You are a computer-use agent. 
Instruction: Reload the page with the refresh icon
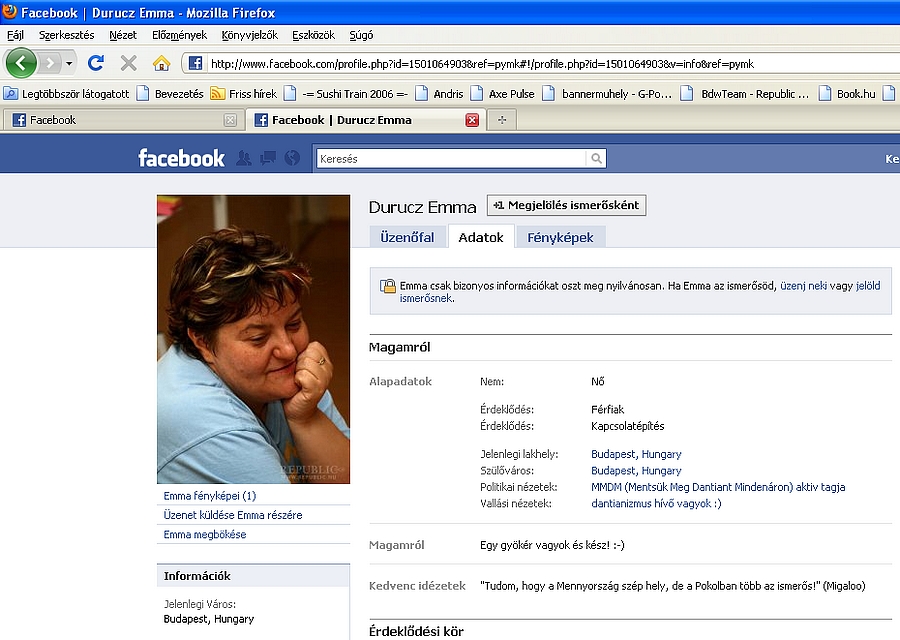tap(96, 63)
